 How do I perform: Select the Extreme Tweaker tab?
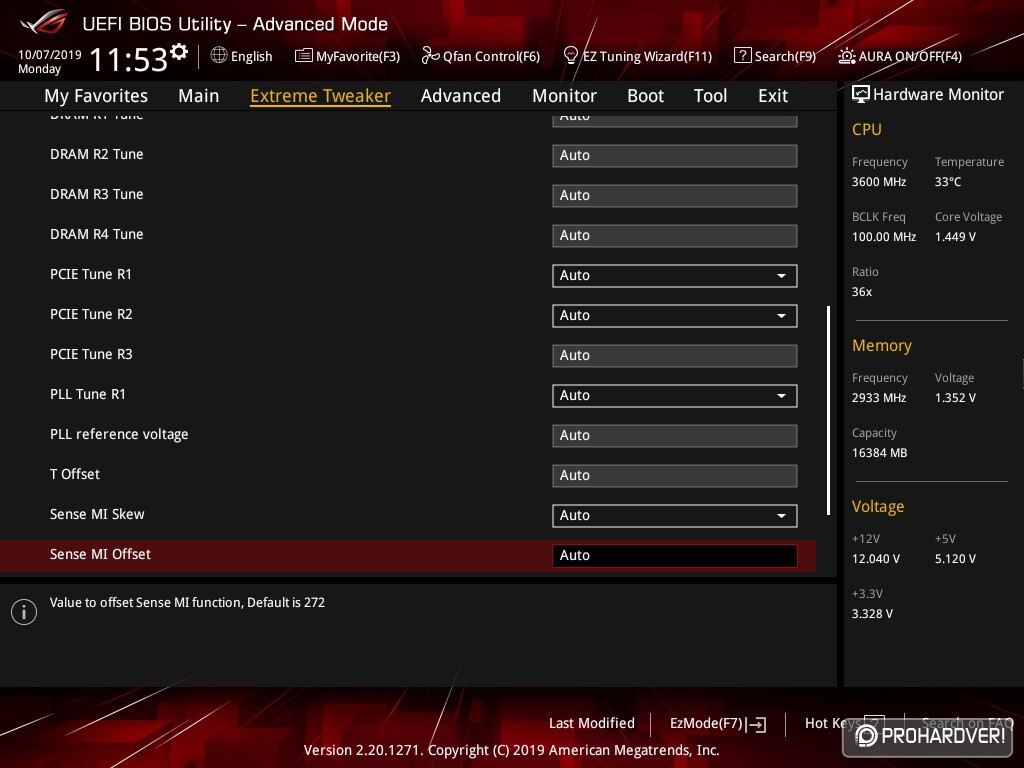point(320,96)
